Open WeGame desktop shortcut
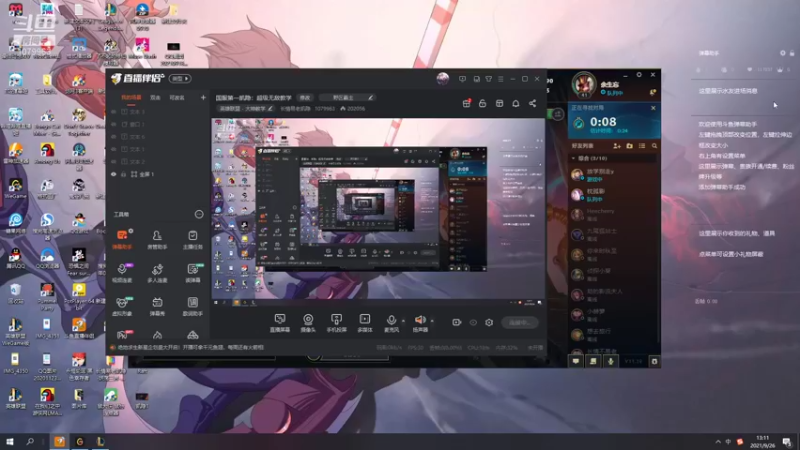 [x=15, y=188]
